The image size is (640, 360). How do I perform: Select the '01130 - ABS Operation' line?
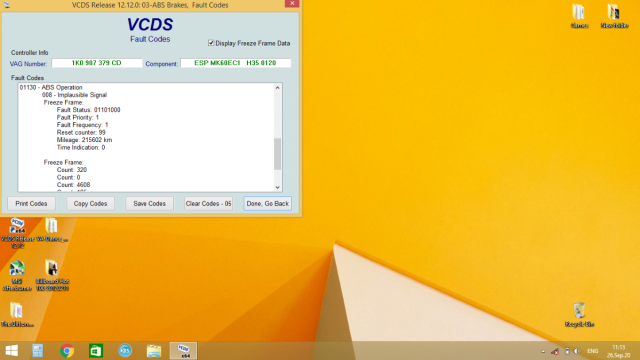click(51, 87)
